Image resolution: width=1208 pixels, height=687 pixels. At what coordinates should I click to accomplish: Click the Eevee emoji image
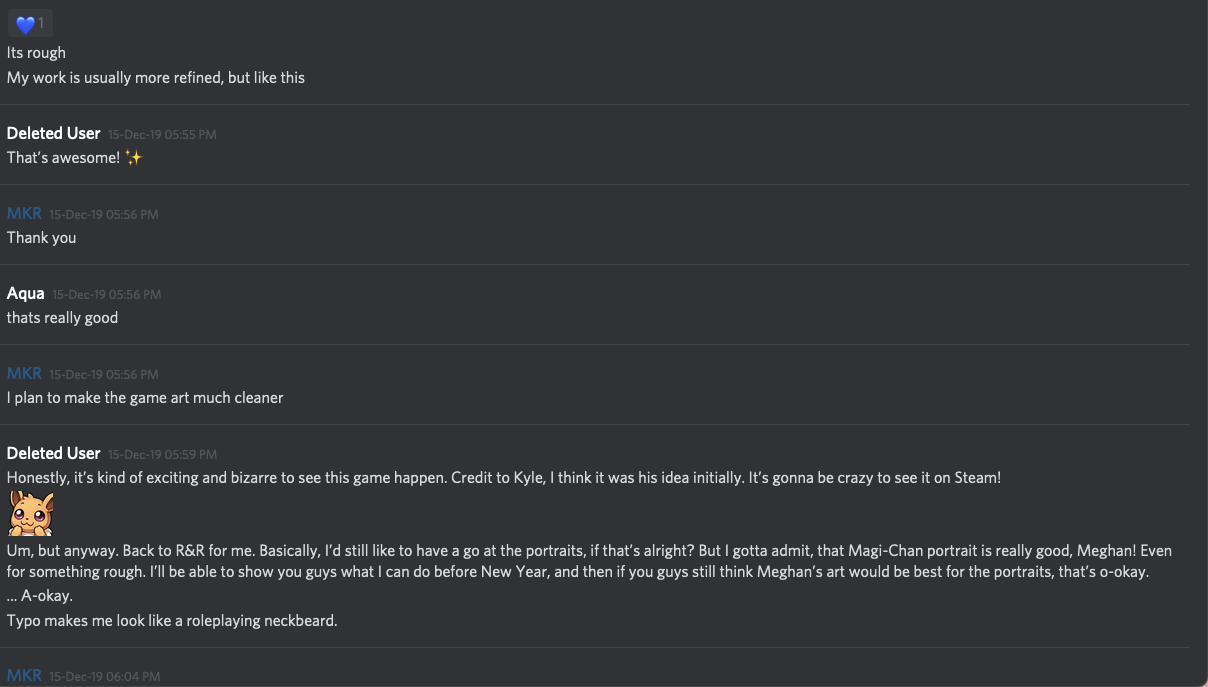[31, 513]
